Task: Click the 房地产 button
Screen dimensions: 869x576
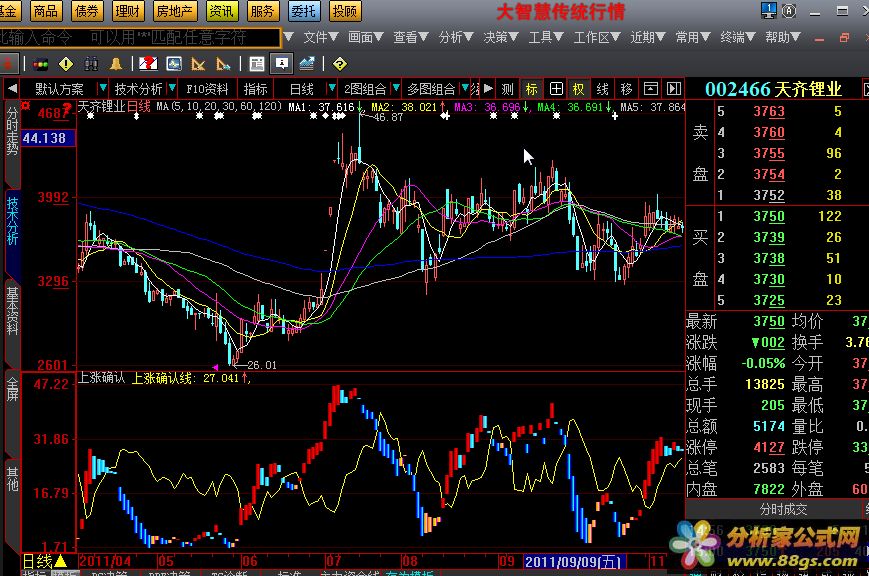Action: [x=174, y=11]
